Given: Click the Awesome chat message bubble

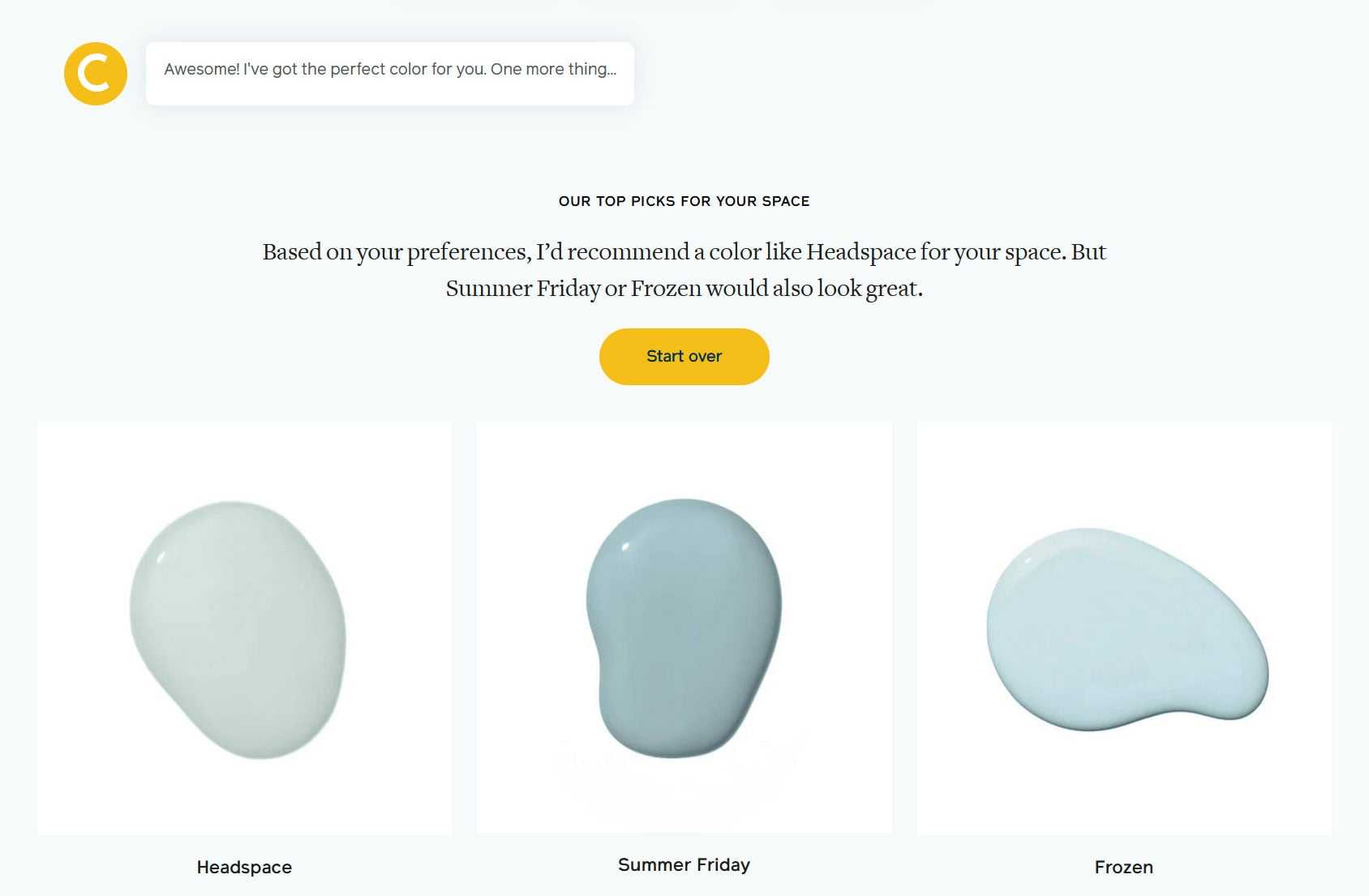Looking at the screenshot, I should pyautogui.click(x=390, y=74).
